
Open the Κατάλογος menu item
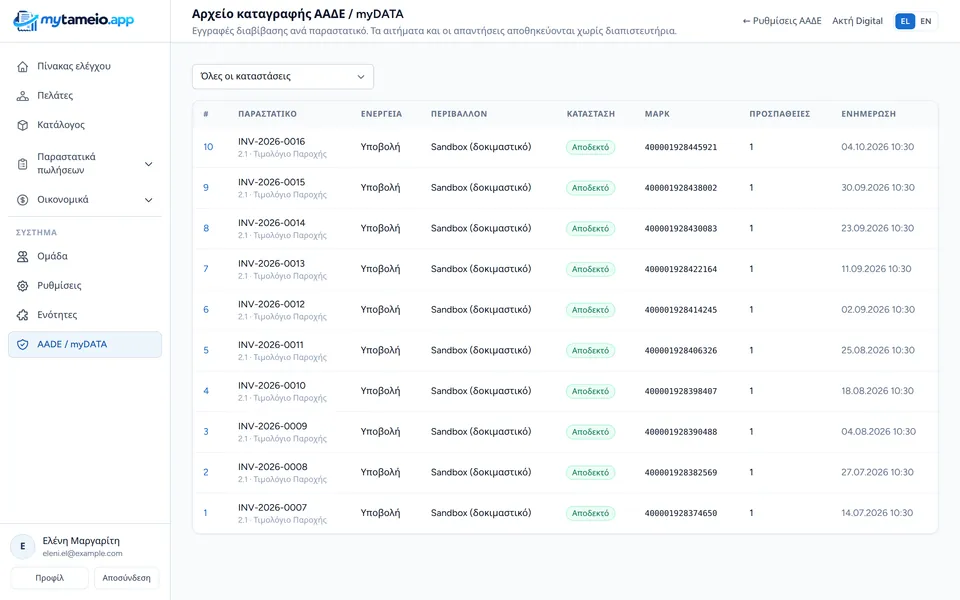point(84,125)
